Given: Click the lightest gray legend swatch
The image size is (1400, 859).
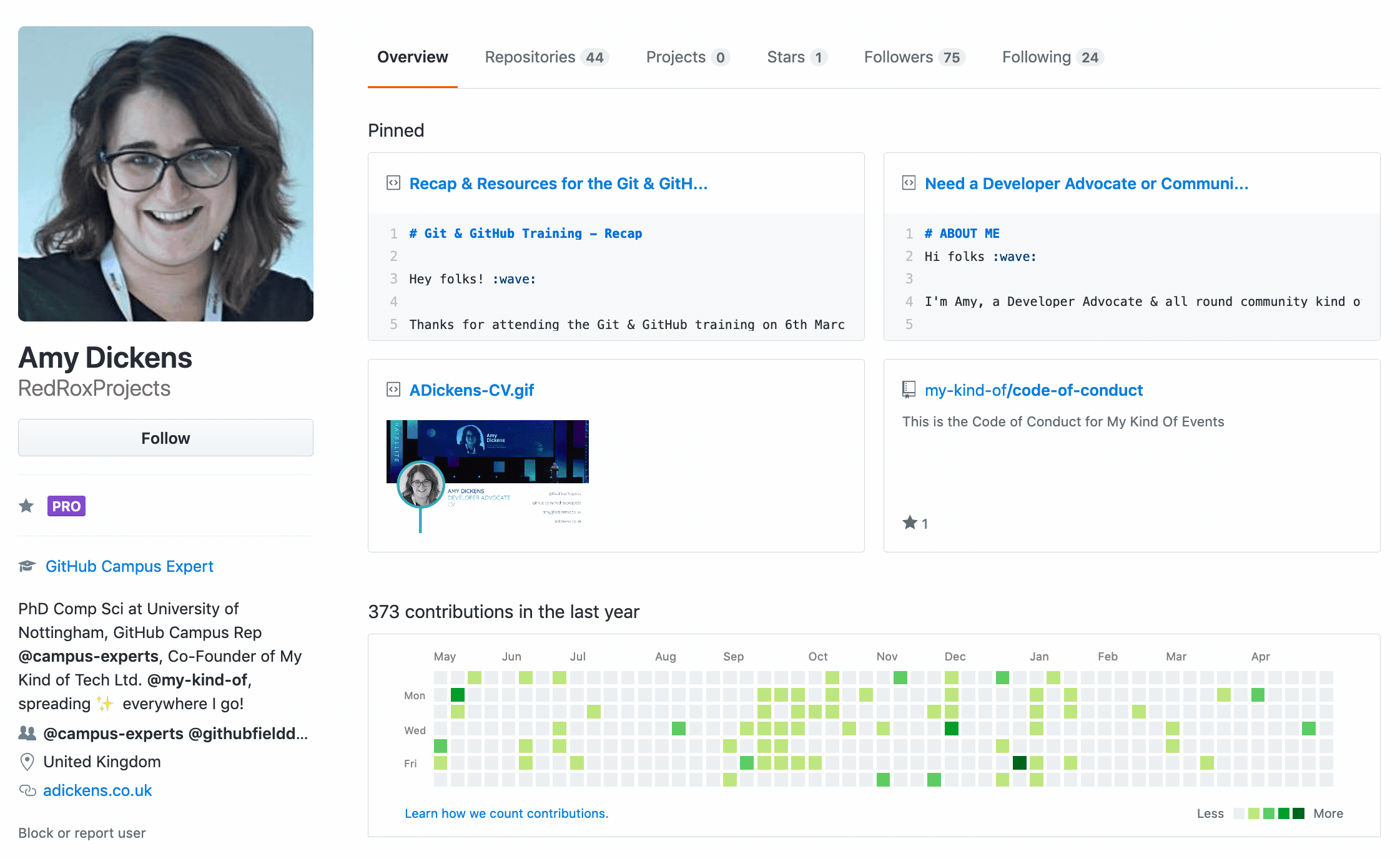Looking at the screenshot, I should coord(1239,813).
